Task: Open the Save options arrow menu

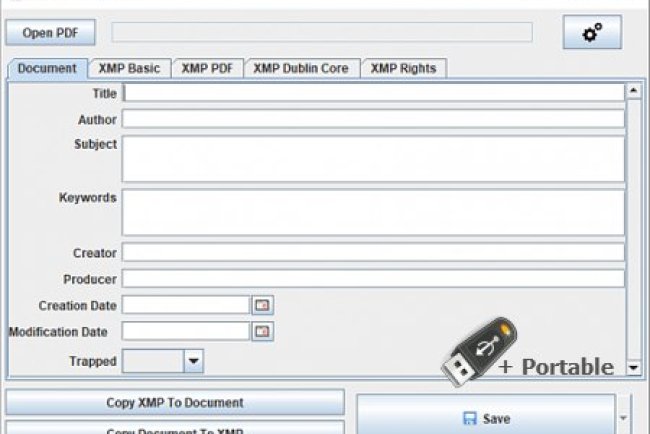Action: pyautogui.click(x=625, y=418)
